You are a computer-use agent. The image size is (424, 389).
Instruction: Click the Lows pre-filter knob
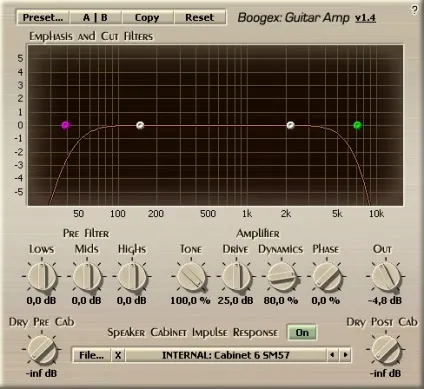[42, 276]
